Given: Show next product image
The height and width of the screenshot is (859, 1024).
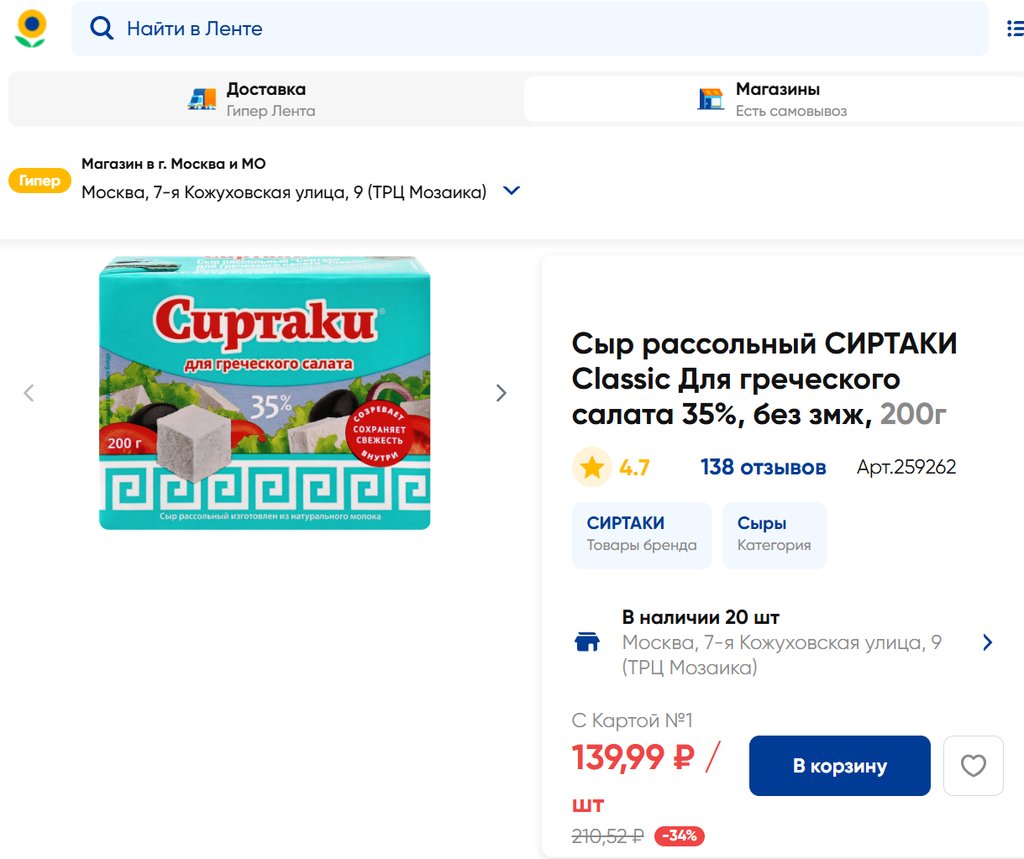Looking at the screenshot, I should (501, 393).
